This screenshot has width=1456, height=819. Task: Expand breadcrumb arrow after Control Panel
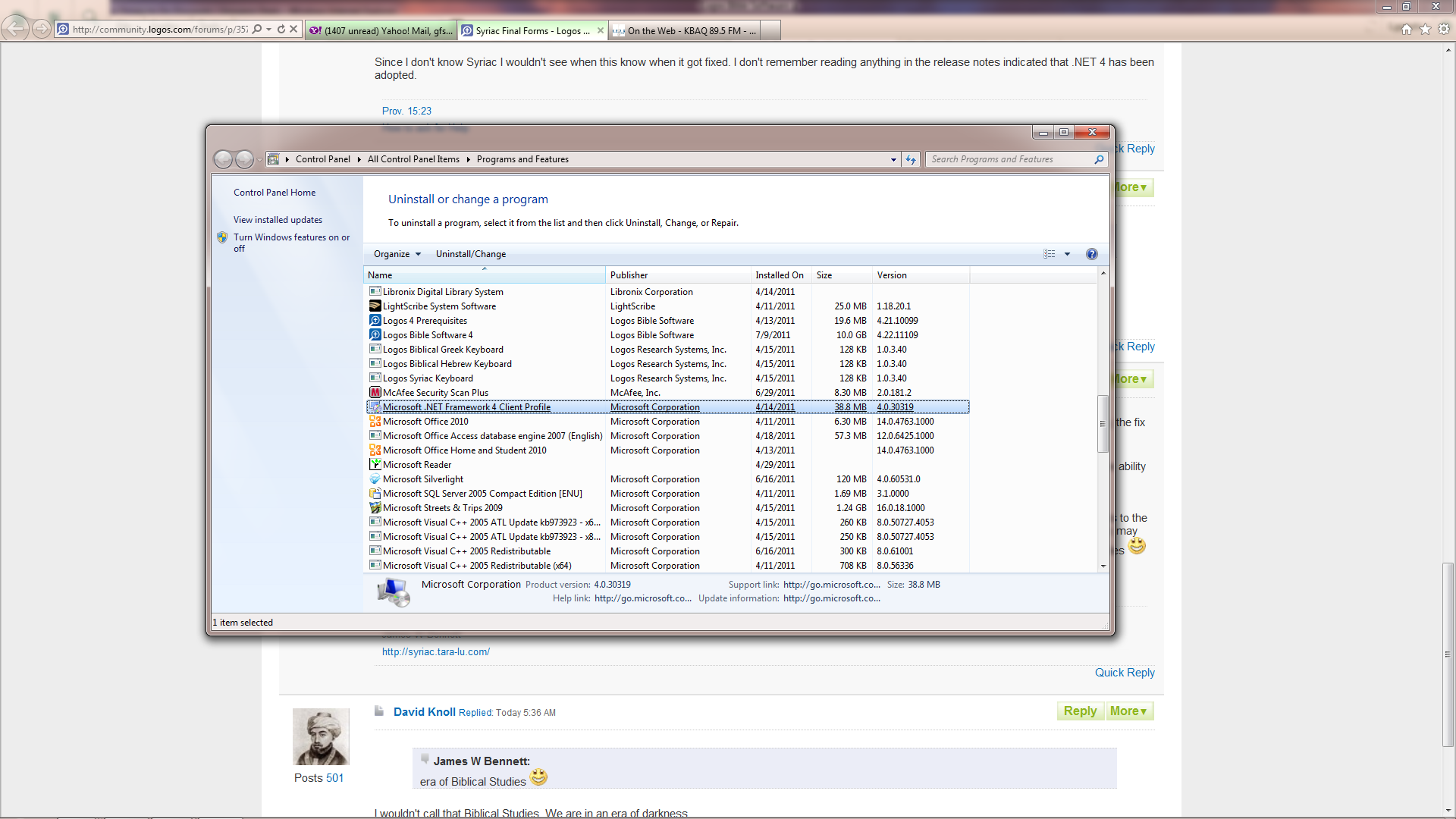point(359,159)
